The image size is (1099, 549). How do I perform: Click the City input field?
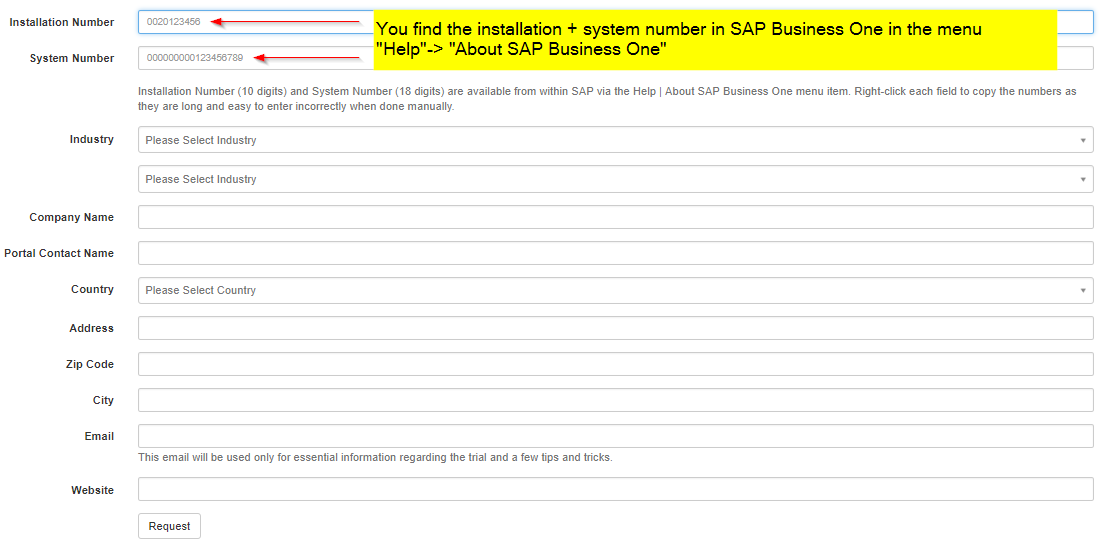[615, 400]
